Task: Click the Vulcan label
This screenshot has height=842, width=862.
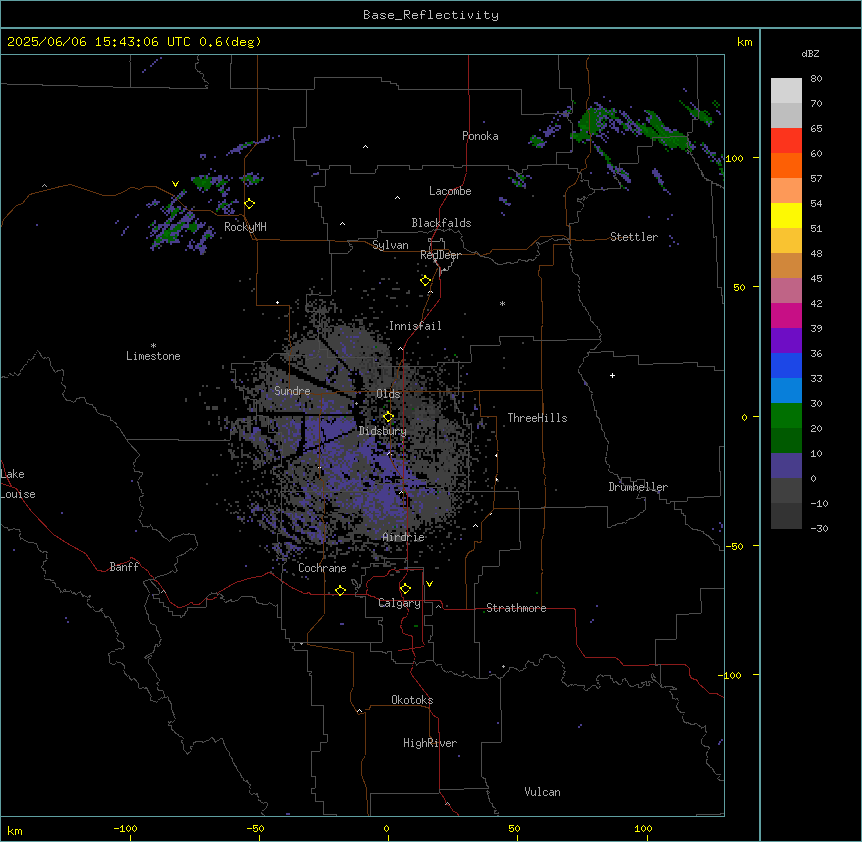Action: (x=542, y=792)
